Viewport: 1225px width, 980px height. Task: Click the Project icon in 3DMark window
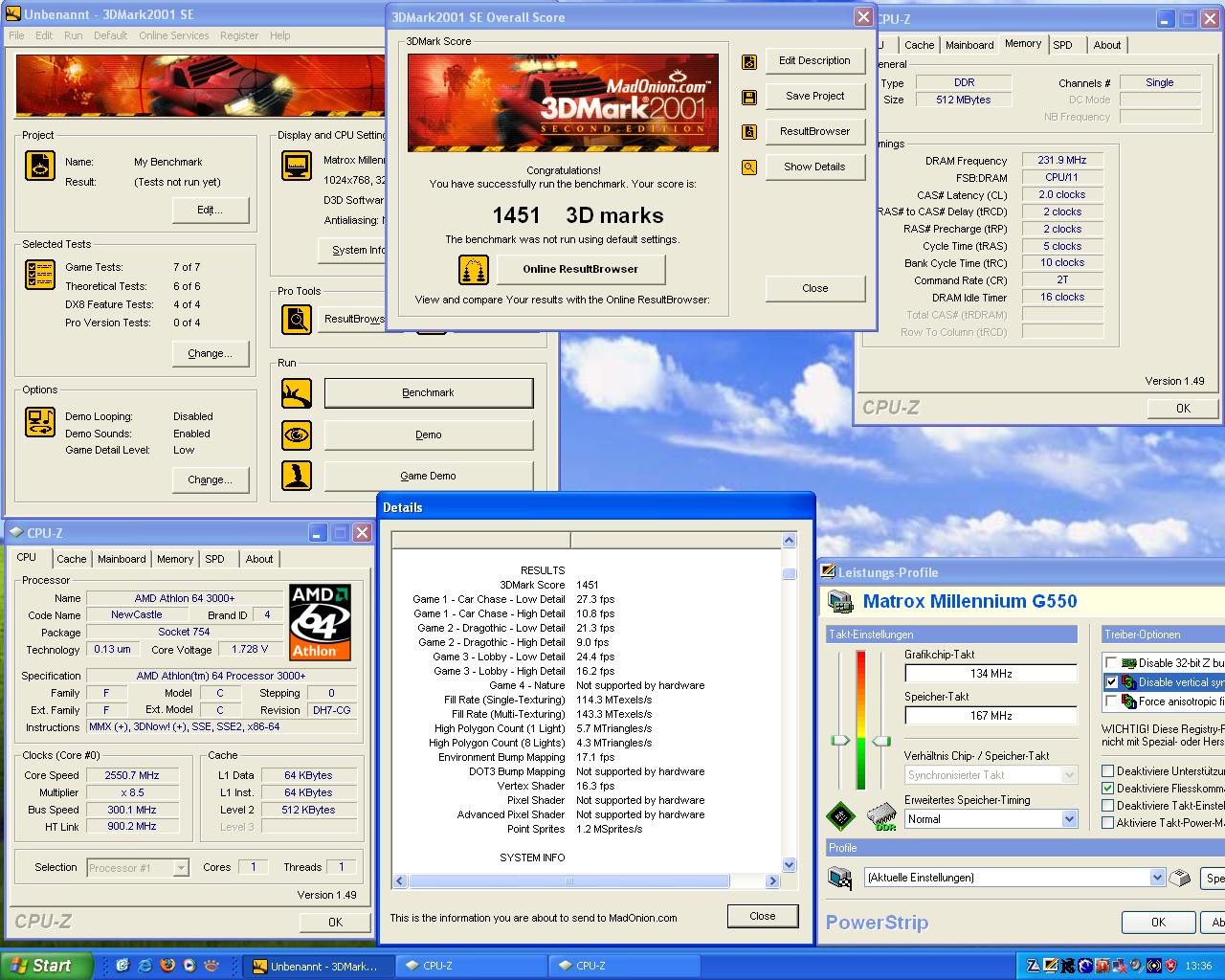point(40,166)
